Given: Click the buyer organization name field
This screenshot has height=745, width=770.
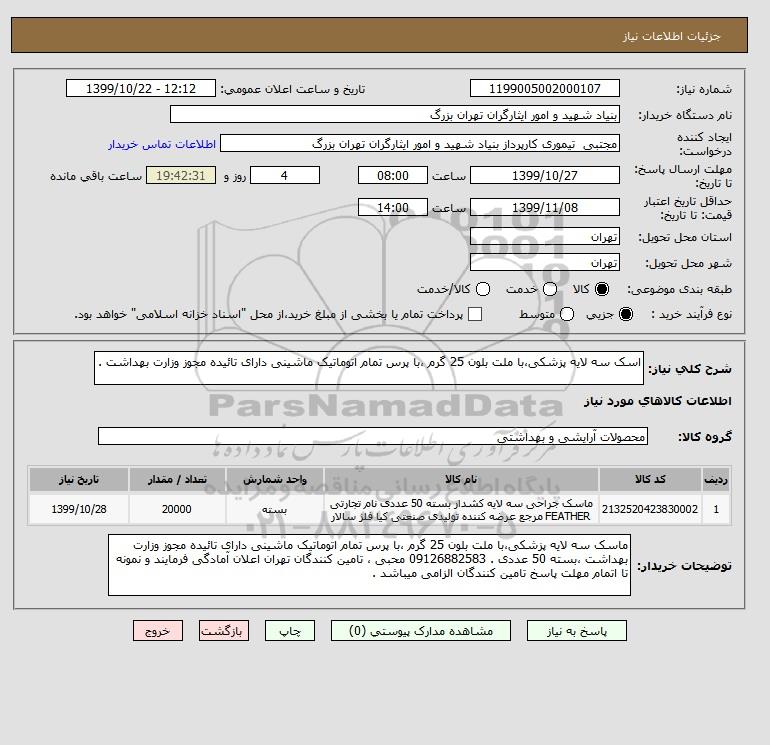Looking at the screenshot, I should 395,114.
